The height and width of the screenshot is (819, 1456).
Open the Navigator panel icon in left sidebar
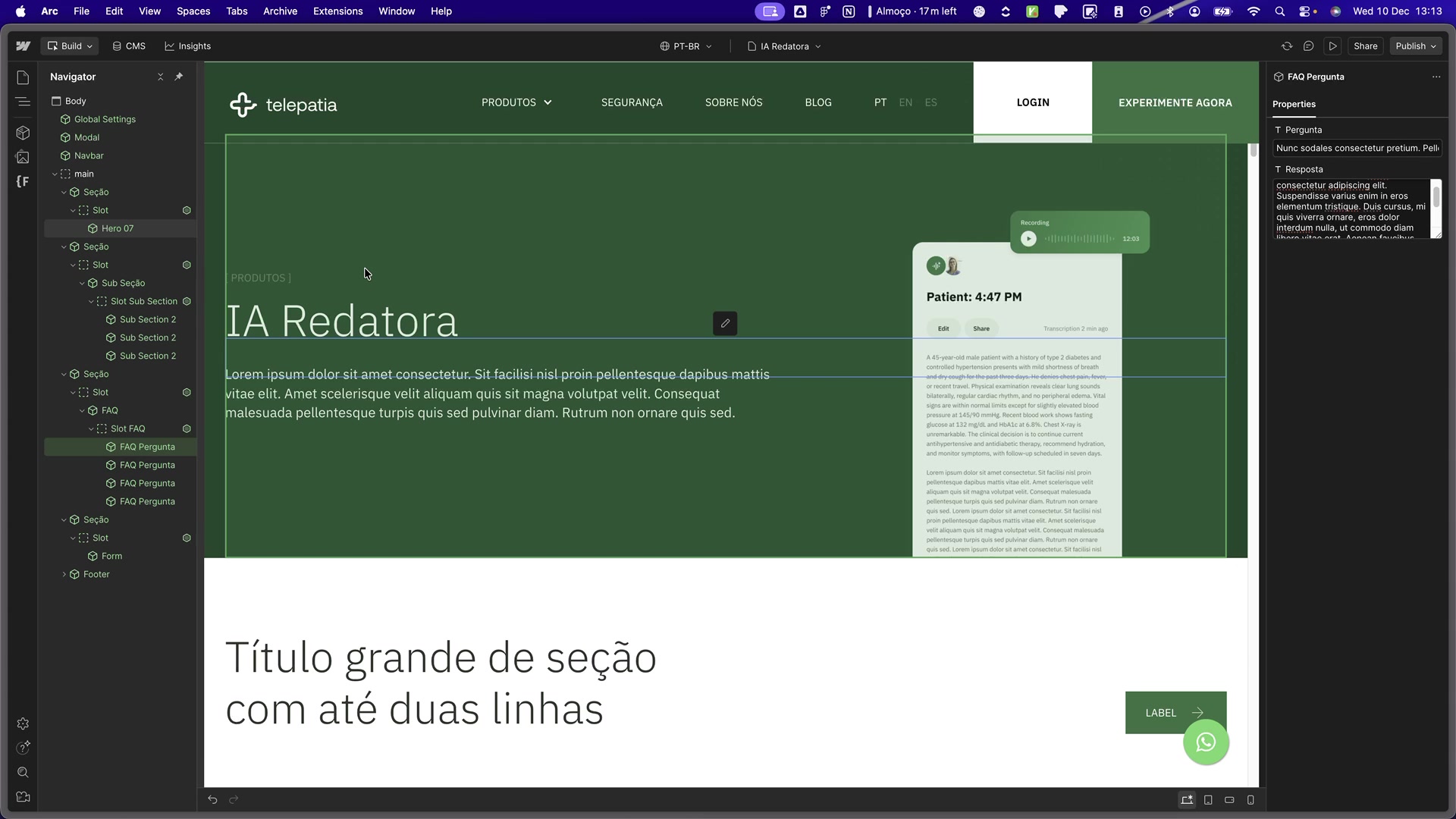point(23,102)
